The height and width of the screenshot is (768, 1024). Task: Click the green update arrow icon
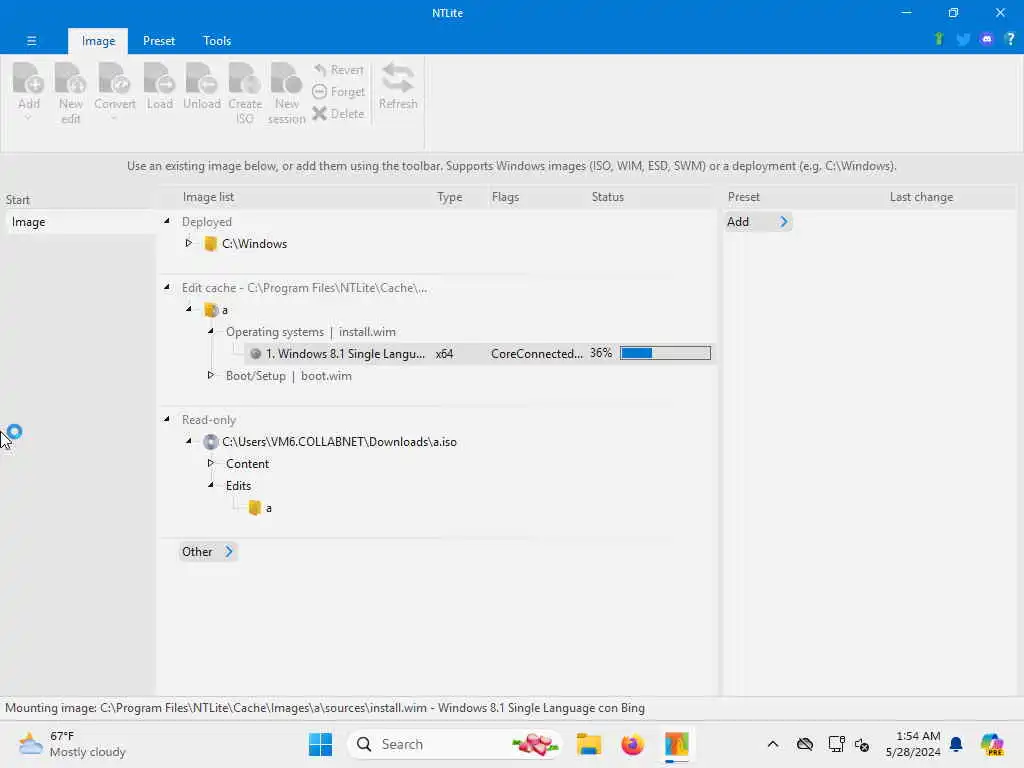click(939, 39)
